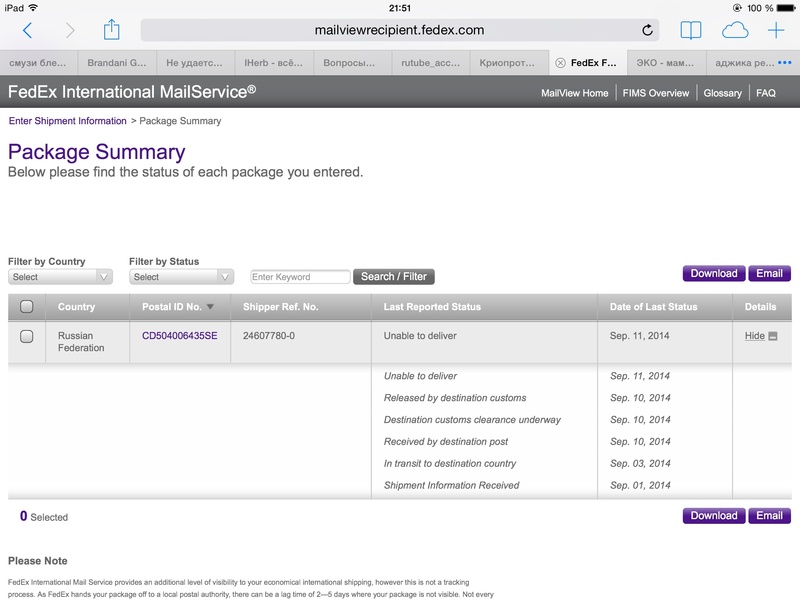Click the top Download button
Screen dimensions: 800x600
pyautogui.click(x=714, y=273)
